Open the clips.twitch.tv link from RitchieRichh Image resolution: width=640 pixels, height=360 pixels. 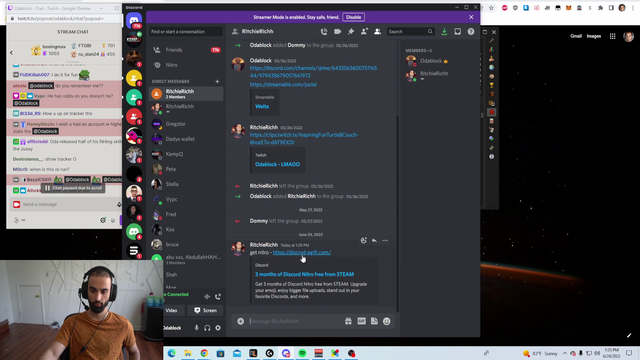304,138
